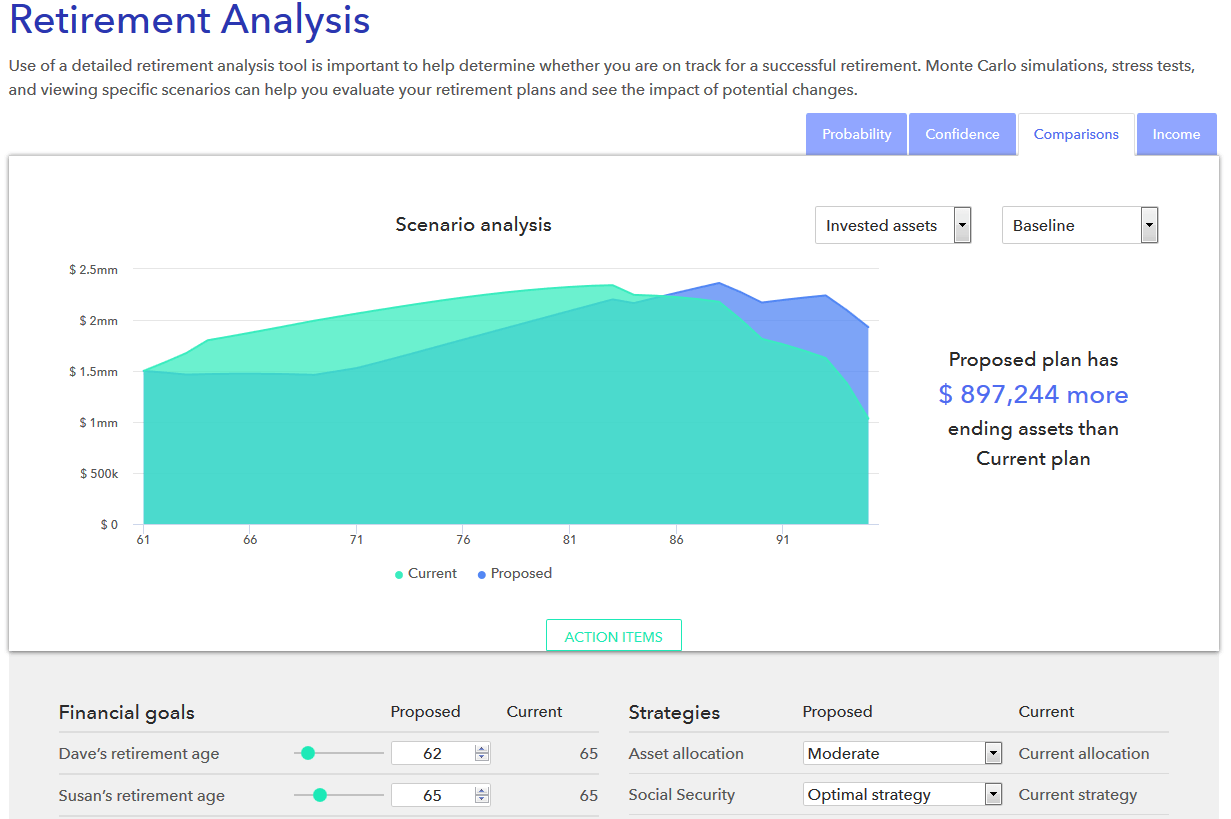Switch to the Income tab
This screenshot has height=819, width=1231.
pos(1176,134)
